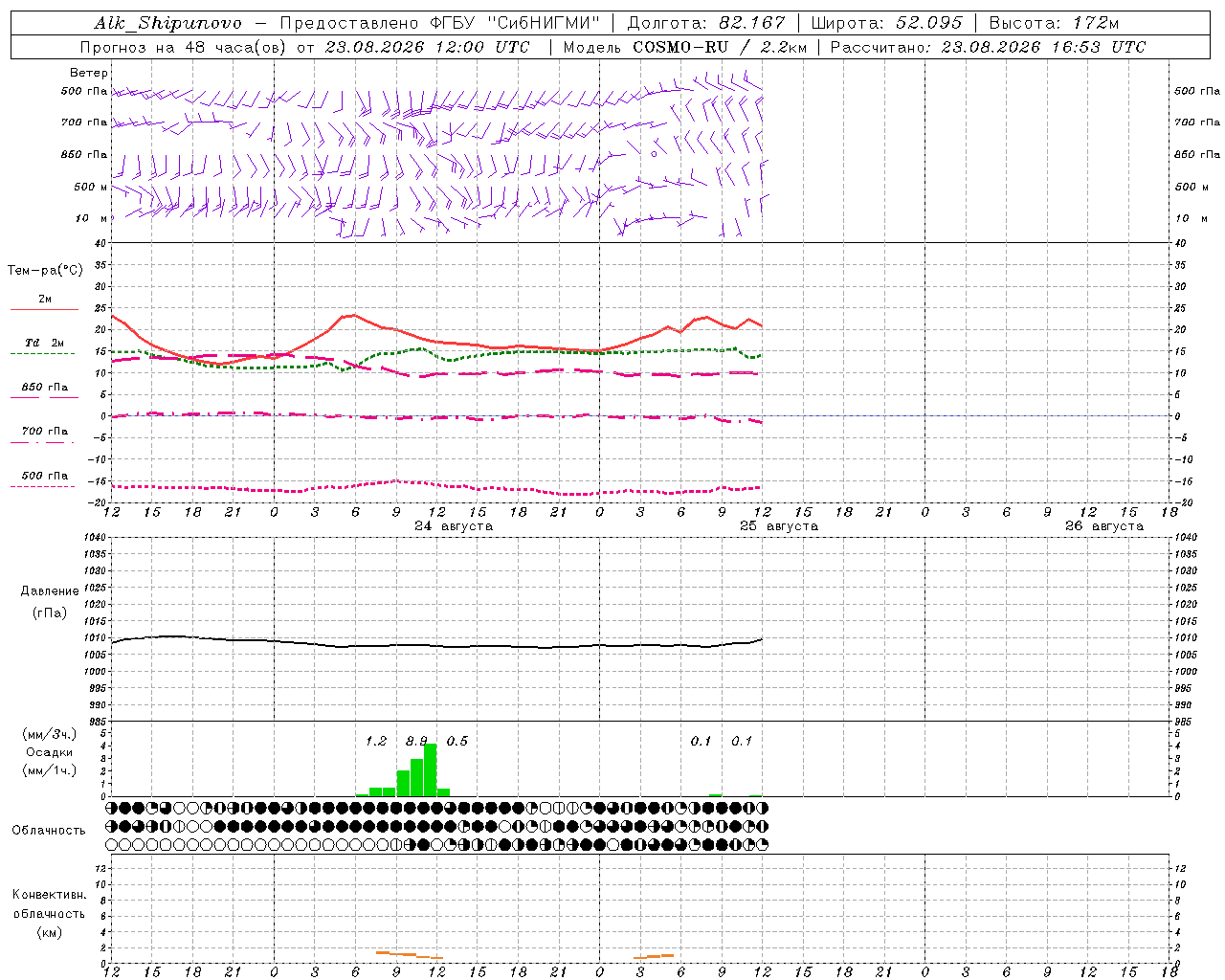Click the Ветер wind panel label

coord(89,73)
